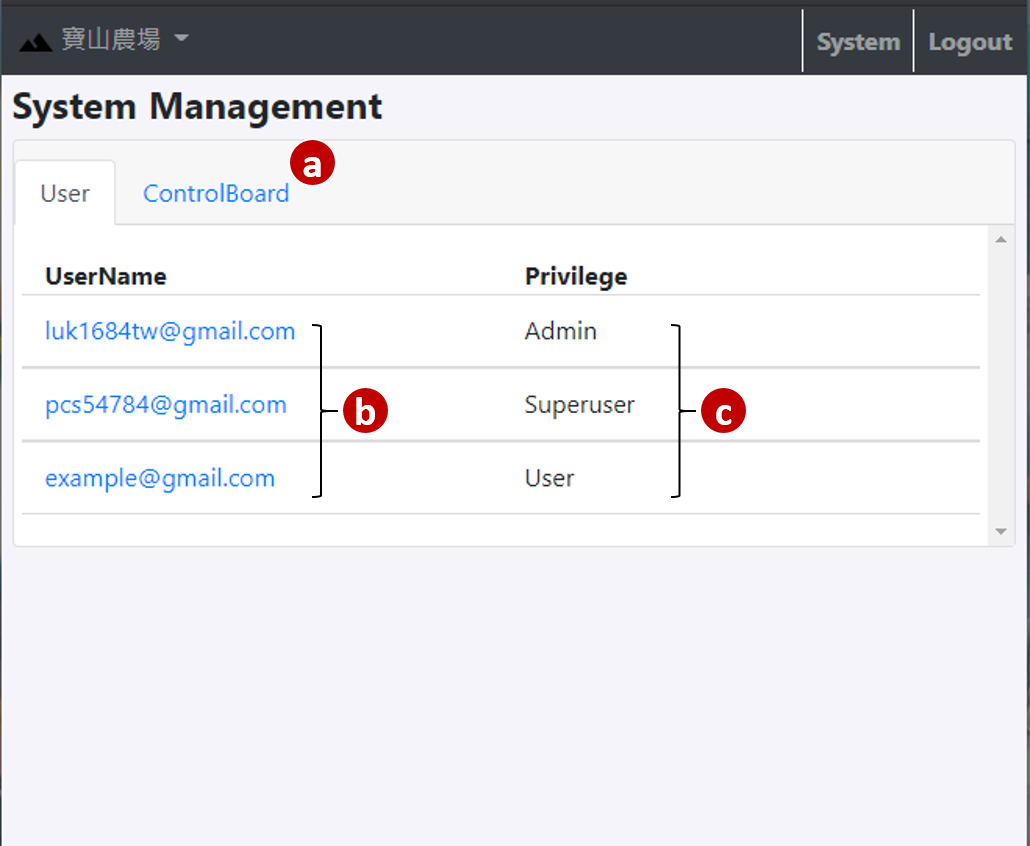Click Logout in the navbar
Viewport: 1030px width, 846px height.
(970, 42)
